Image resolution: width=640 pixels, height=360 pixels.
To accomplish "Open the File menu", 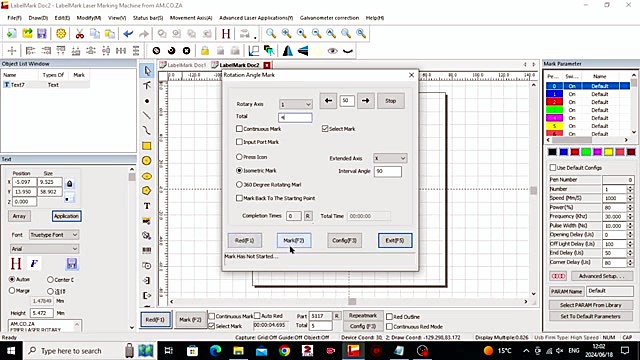I will [14, 18].
